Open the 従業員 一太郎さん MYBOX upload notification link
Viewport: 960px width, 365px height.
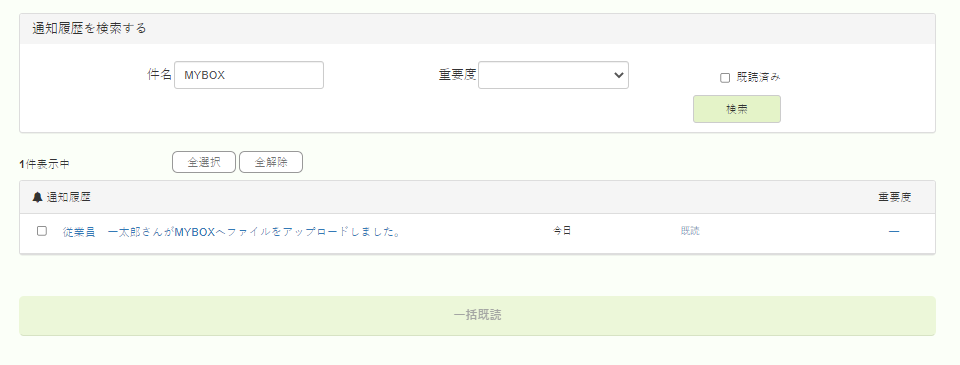tap(231, 232)
